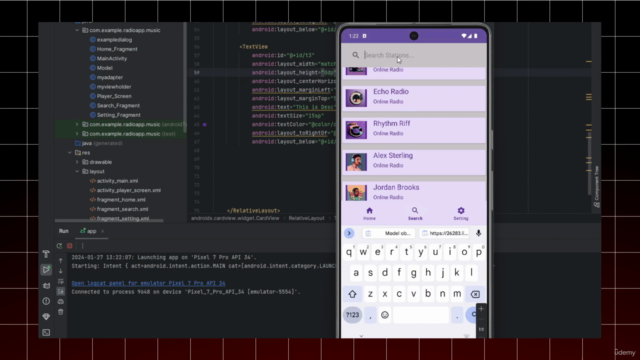The image size is (640, 360).
Task: Stop the running app
Action: click(70, 246)
